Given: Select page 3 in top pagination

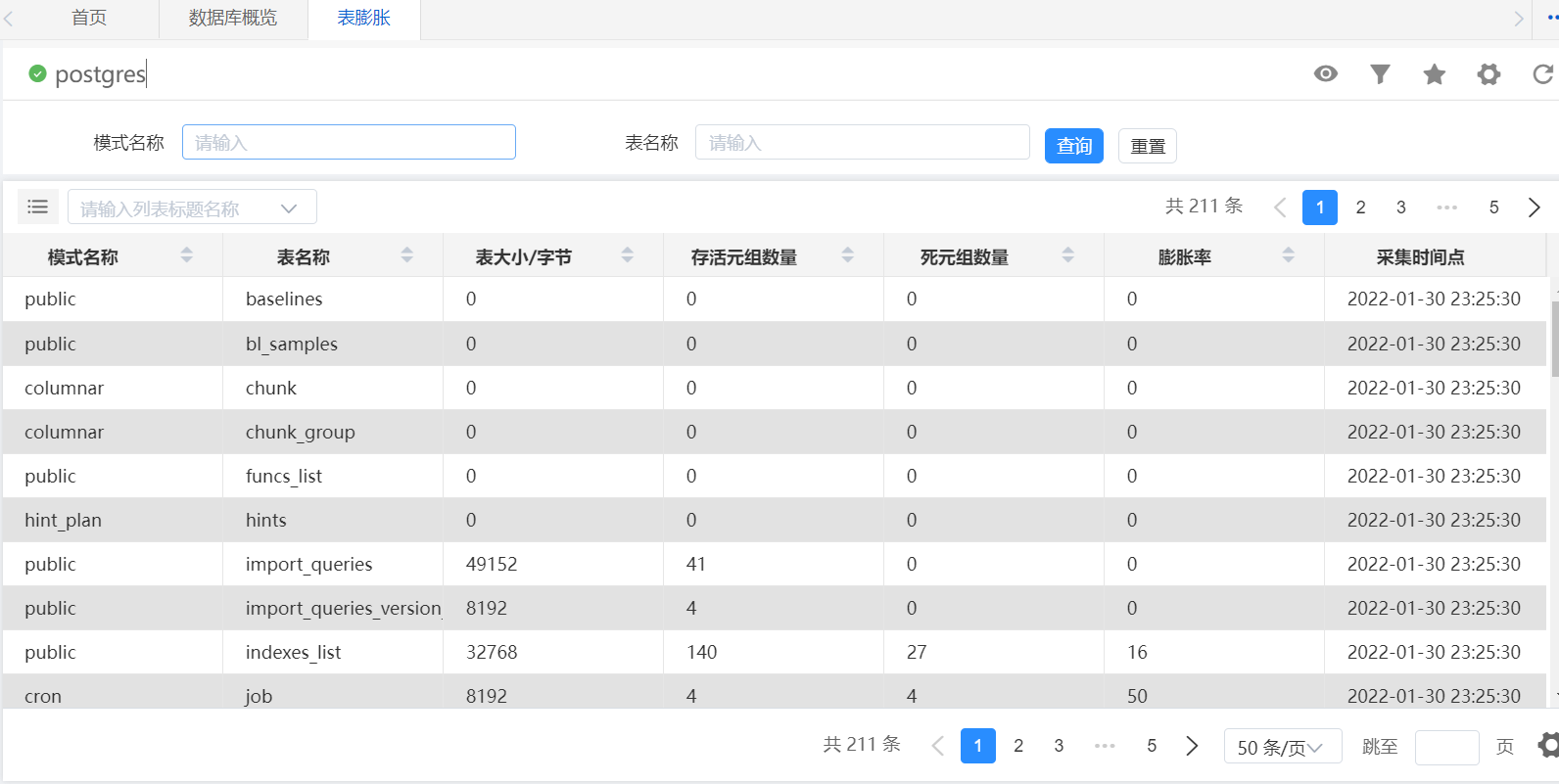Looking at the screenshot, I should point(1401,208).
